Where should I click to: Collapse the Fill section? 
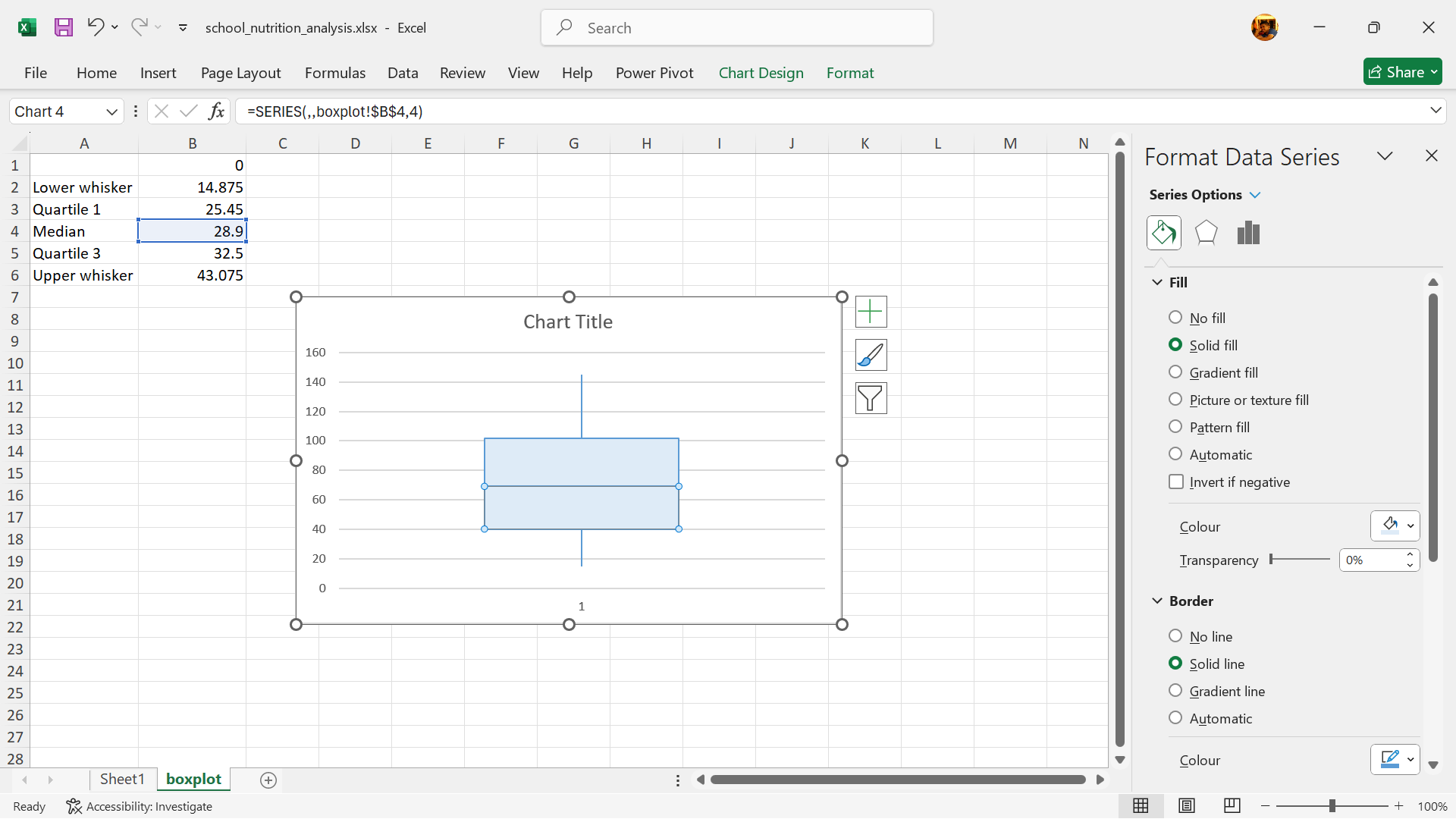tap(1157, 282)
